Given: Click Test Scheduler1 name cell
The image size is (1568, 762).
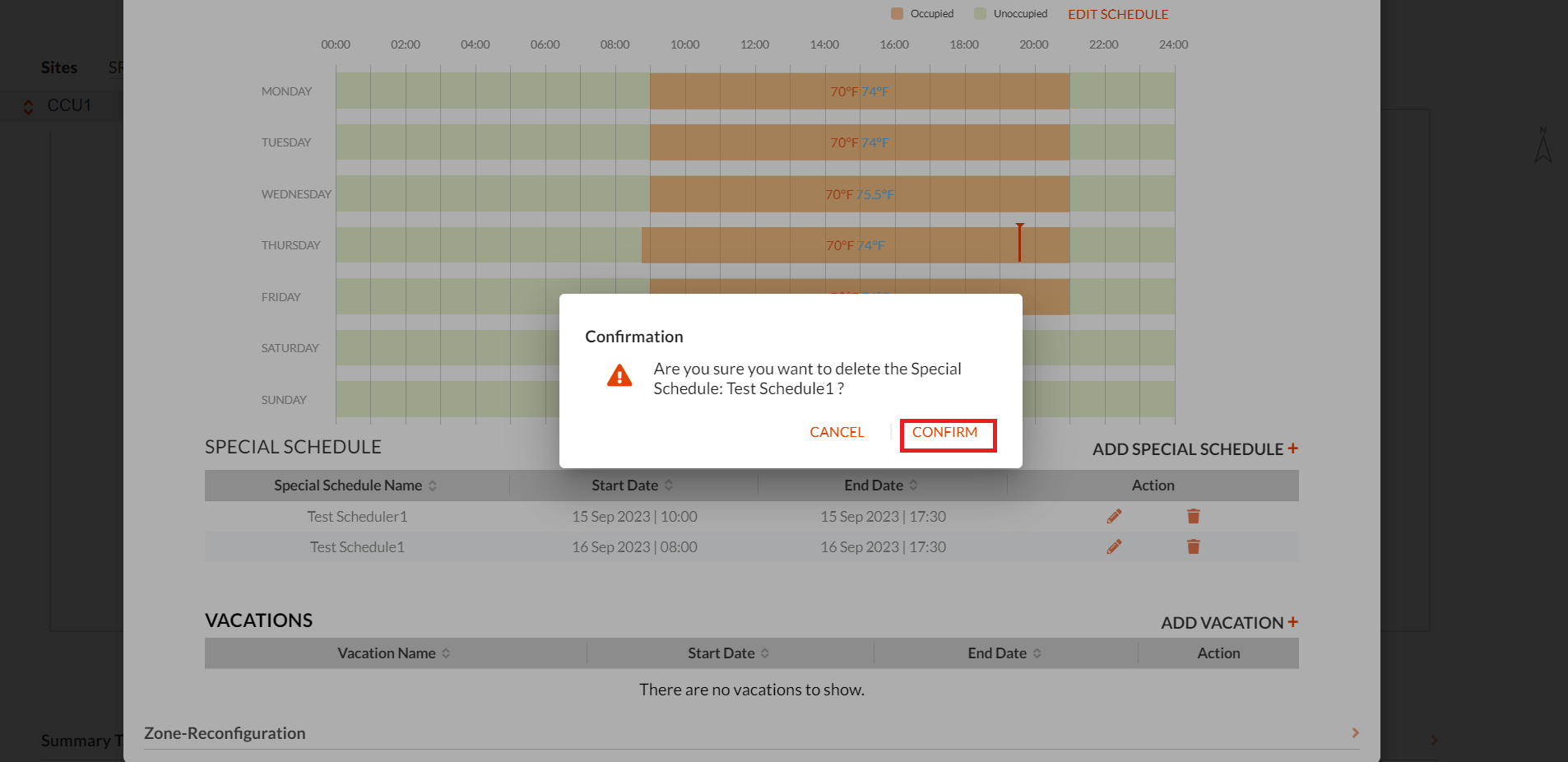Looking at the screenshot, I should click(x=357, y=517).
